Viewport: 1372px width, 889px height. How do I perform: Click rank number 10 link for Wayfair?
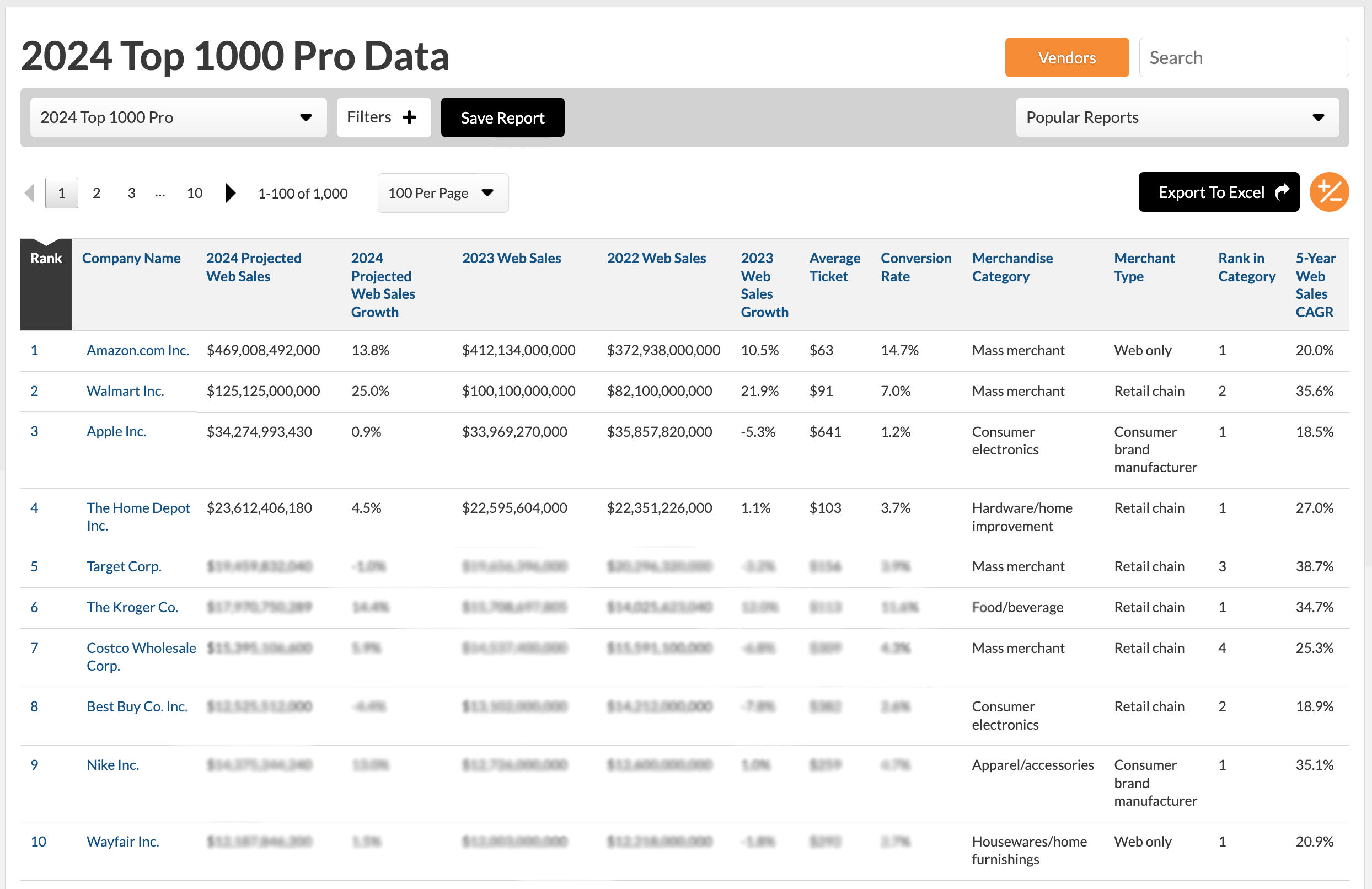(x=38, y=842)
